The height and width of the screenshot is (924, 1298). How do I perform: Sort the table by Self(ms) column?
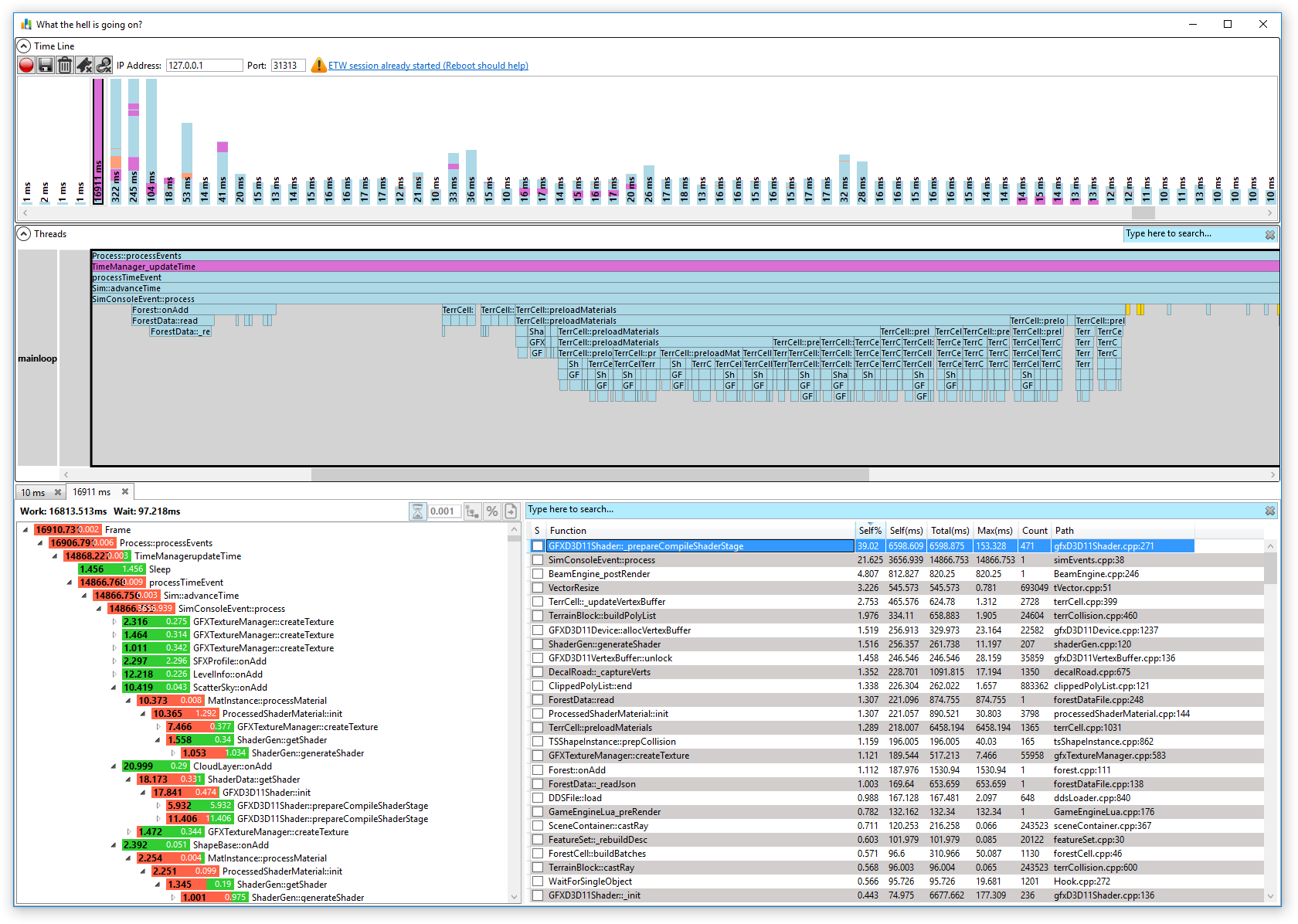click(x=906, y=531)
